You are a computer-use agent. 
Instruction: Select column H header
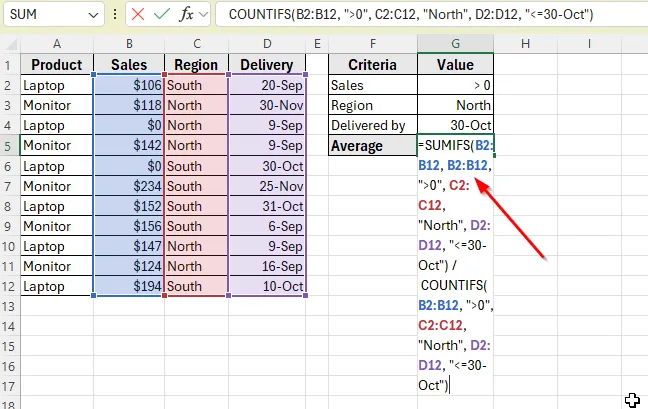tap(525, 43)
